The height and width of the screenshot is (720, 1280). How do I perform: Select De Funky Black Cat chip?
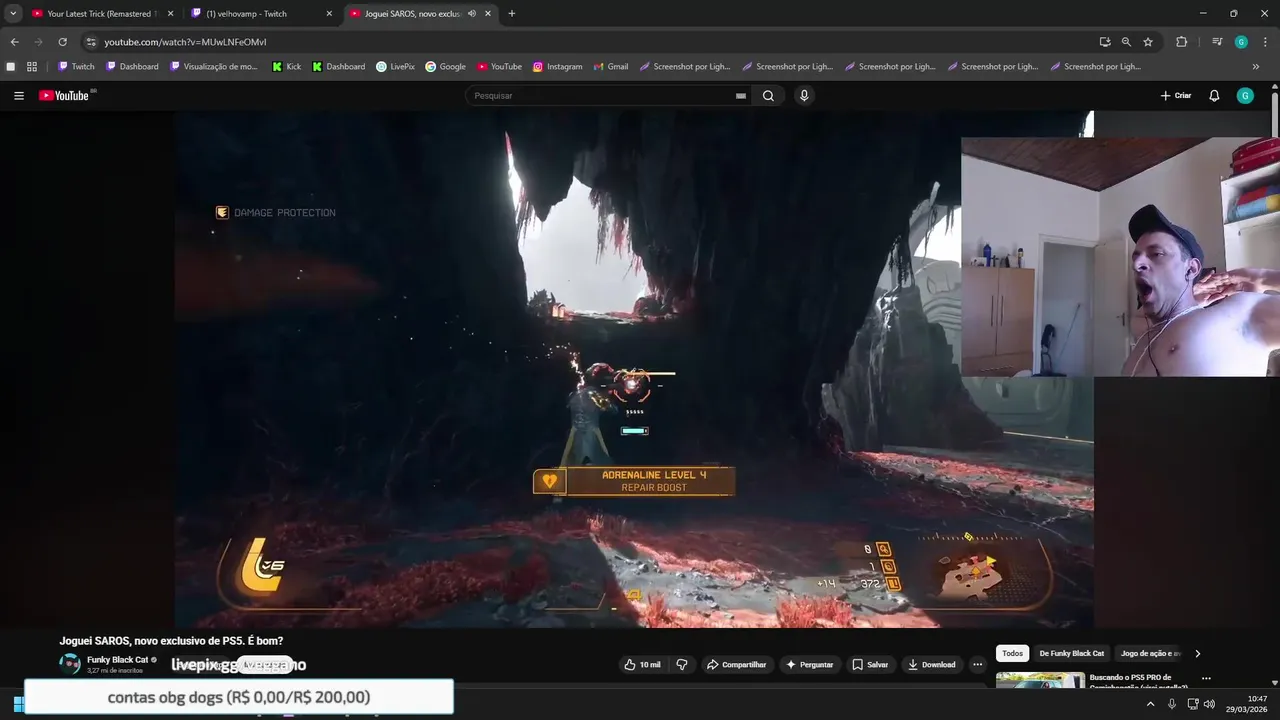1072,654
